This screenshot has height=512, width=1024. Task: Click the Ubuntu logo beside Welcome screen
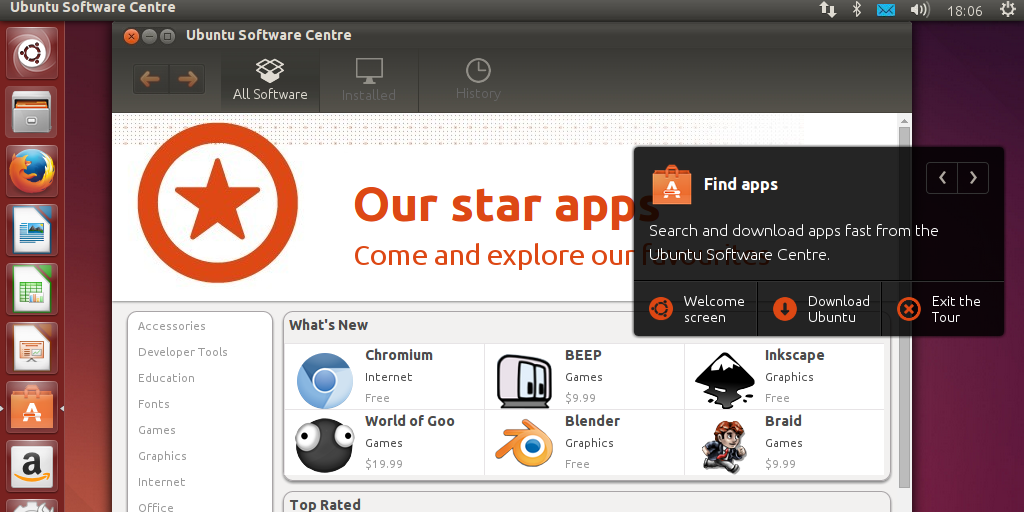pos(661,309)
